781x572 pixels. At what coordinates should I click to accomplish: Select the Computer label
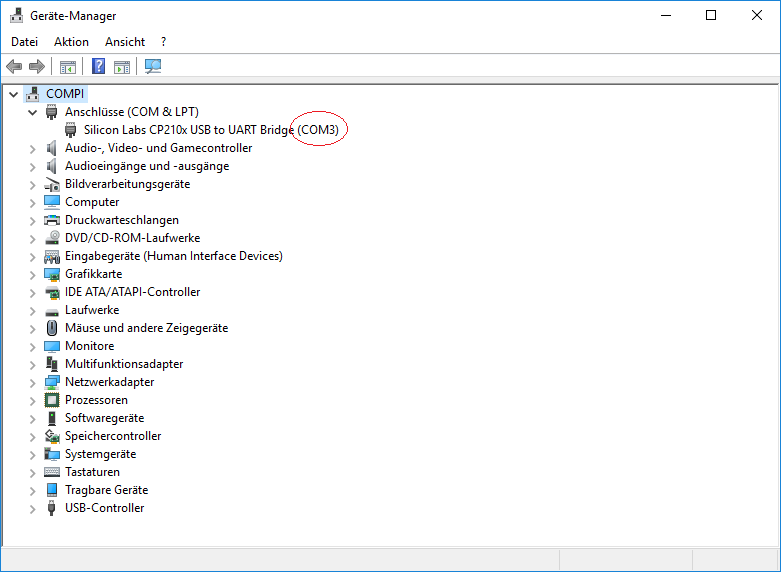click(x=92, y=202)
